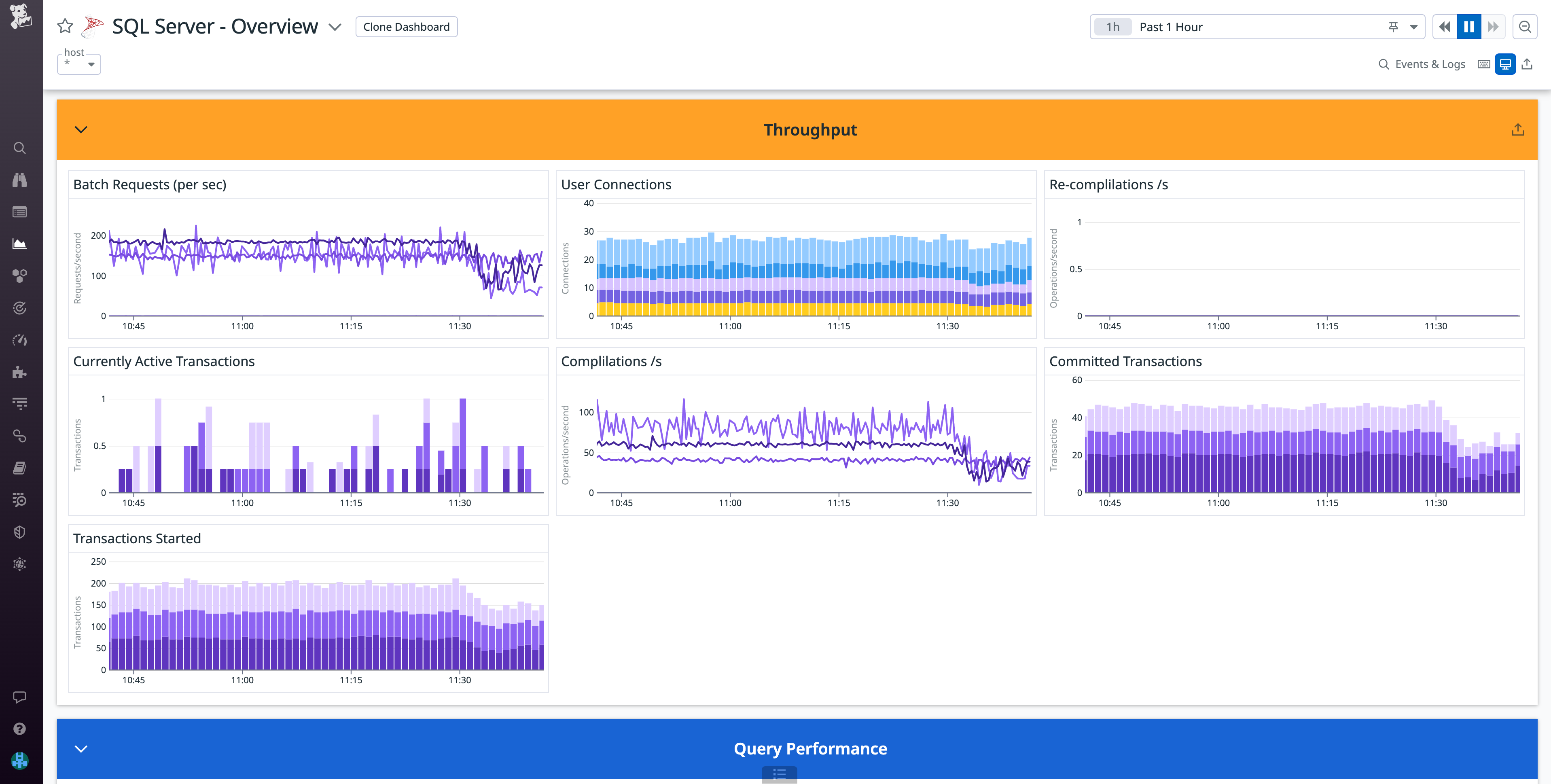
Task: Open the Events list icon in sidebar
Action: (20, 212)
